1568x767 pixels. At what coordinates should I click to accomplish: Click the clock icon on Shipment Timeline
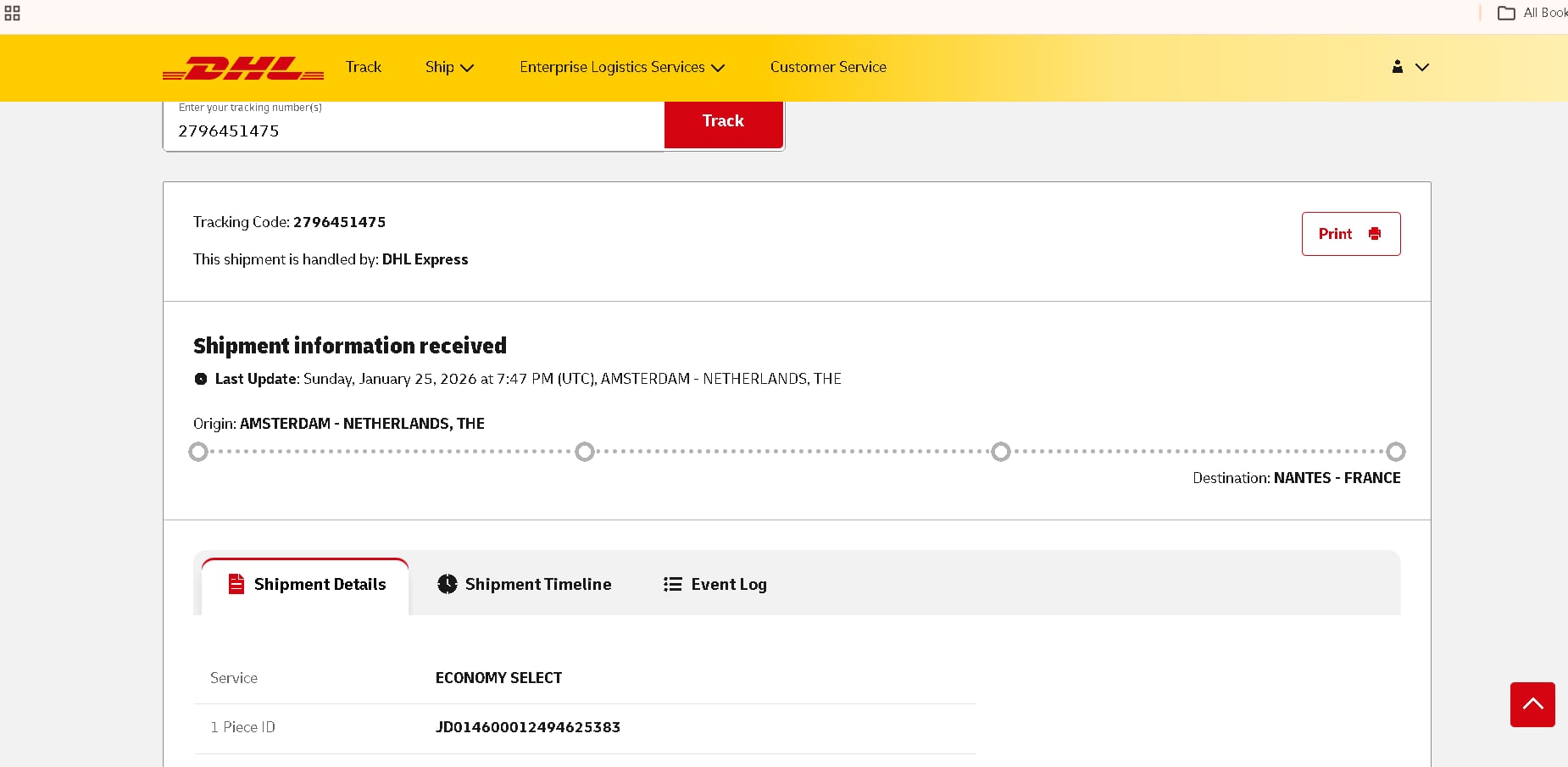pos(447,584)
